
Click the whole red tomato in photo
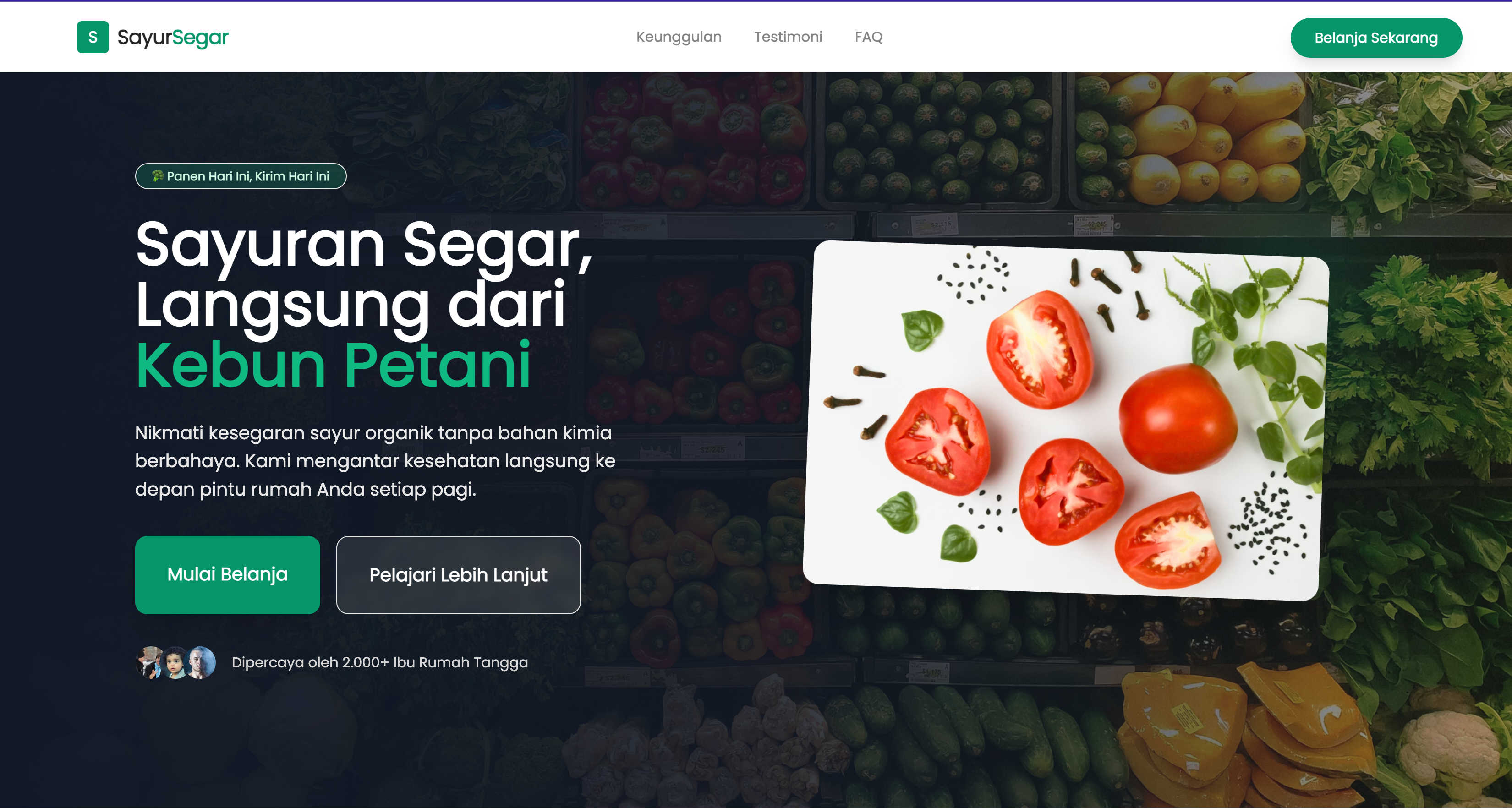point(1178,418)
